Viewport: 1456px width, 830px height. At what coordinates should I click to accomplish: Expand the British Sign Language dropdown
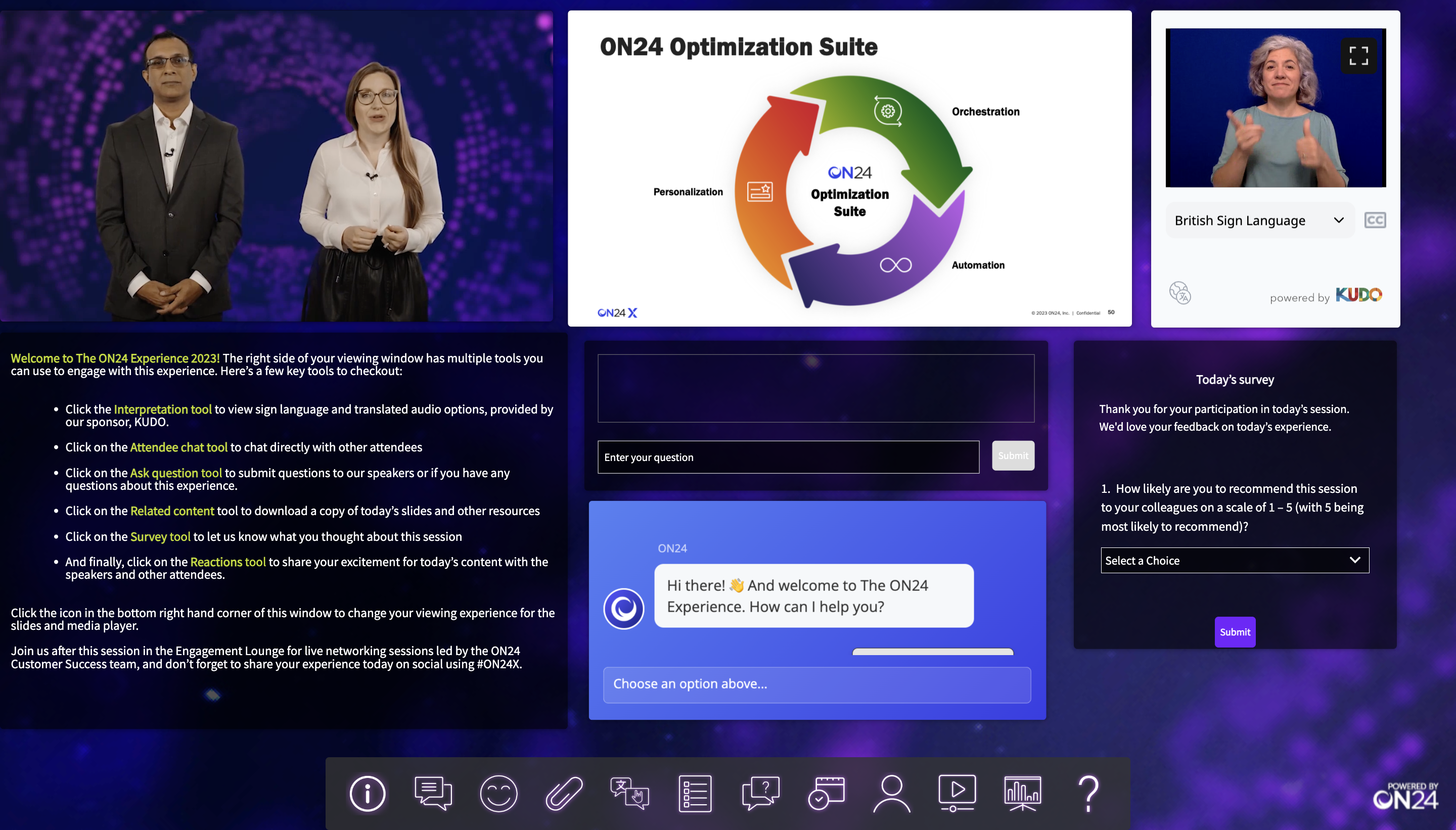[x=1339, y=219]
